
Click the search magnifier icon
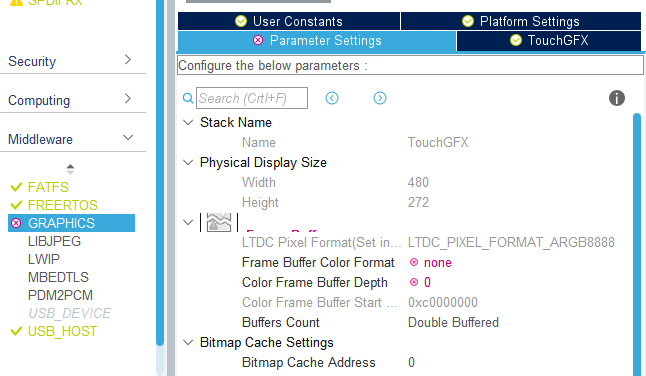(188, 98)
